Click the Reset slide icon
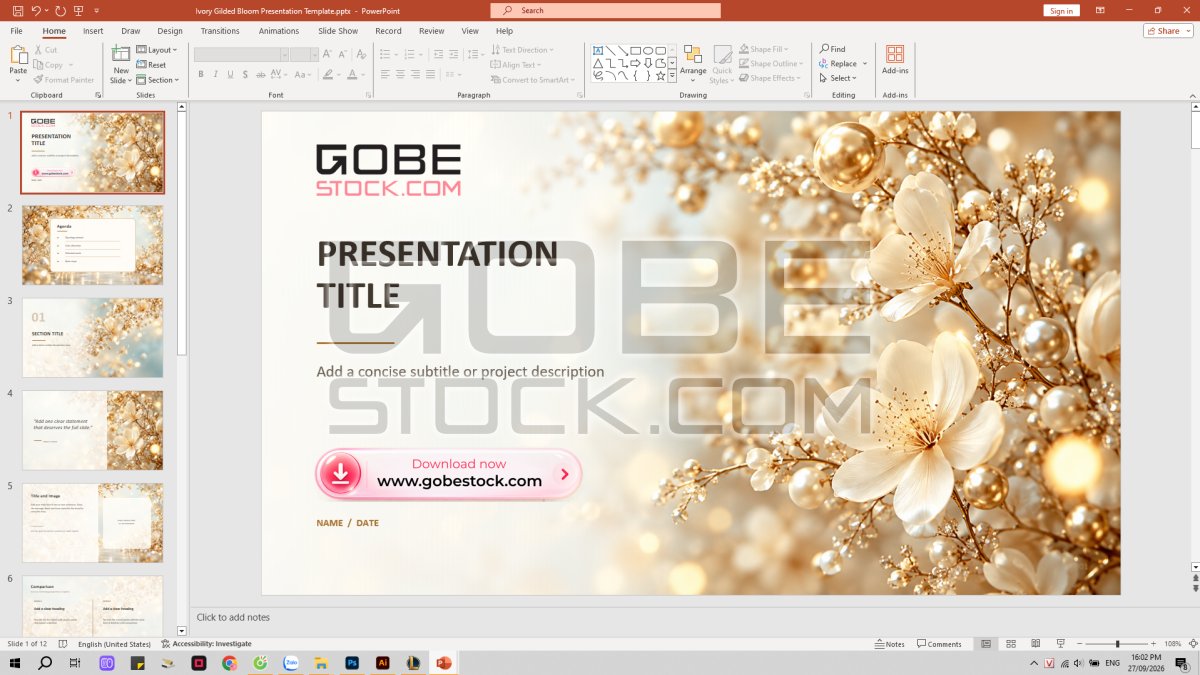 pyautogui.click(x=141, y=65)
